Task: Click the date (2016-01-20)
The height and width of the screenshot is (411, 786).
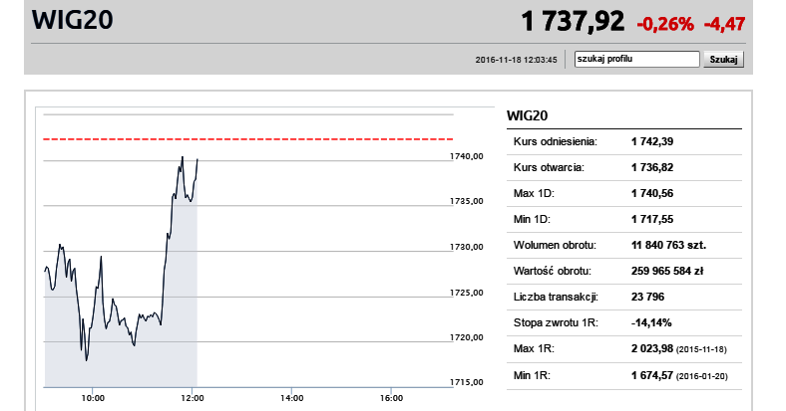Action: [702, 376]
